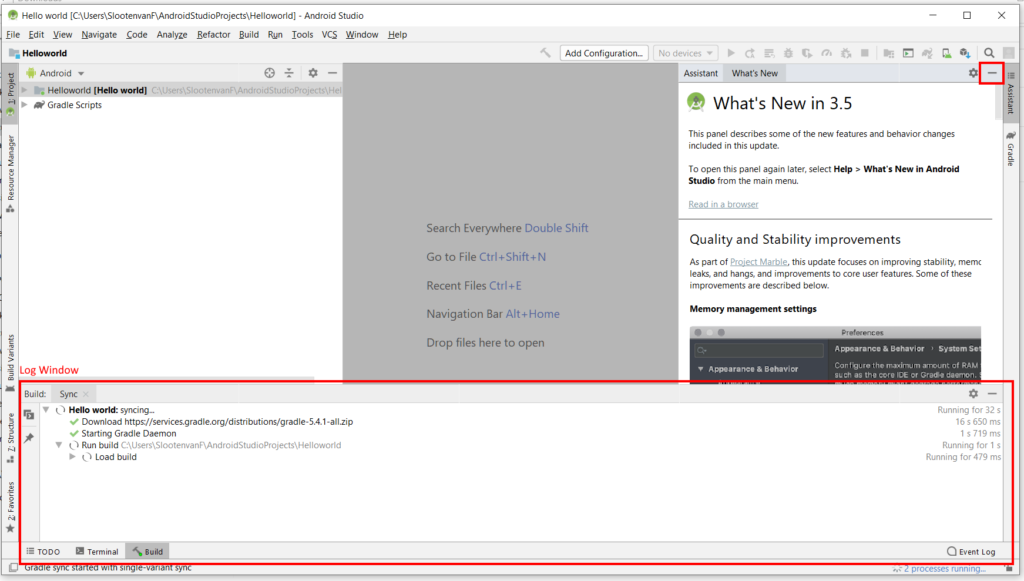Toggle the Structure side tool button
The height and width of the screenshot is (581, 1024).
(x=10, y=438)
